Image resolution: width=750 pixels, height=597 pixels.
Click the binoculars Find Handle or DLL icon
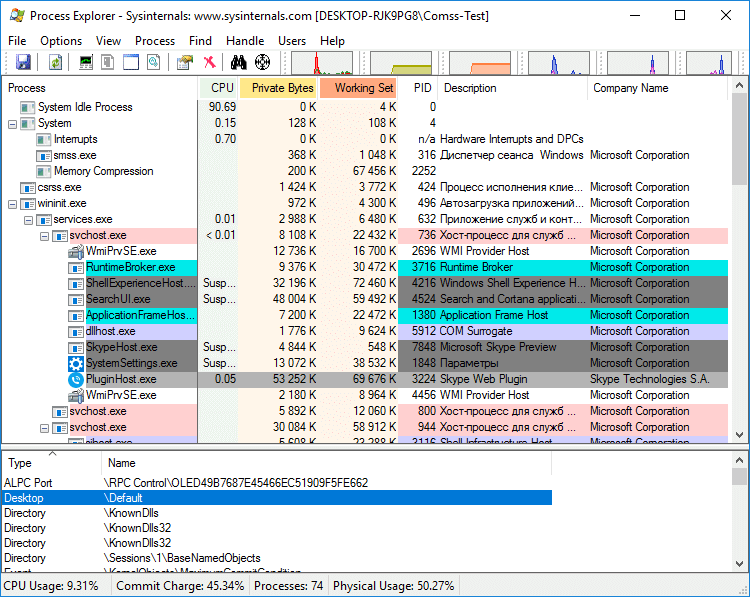tap(239, 62)
